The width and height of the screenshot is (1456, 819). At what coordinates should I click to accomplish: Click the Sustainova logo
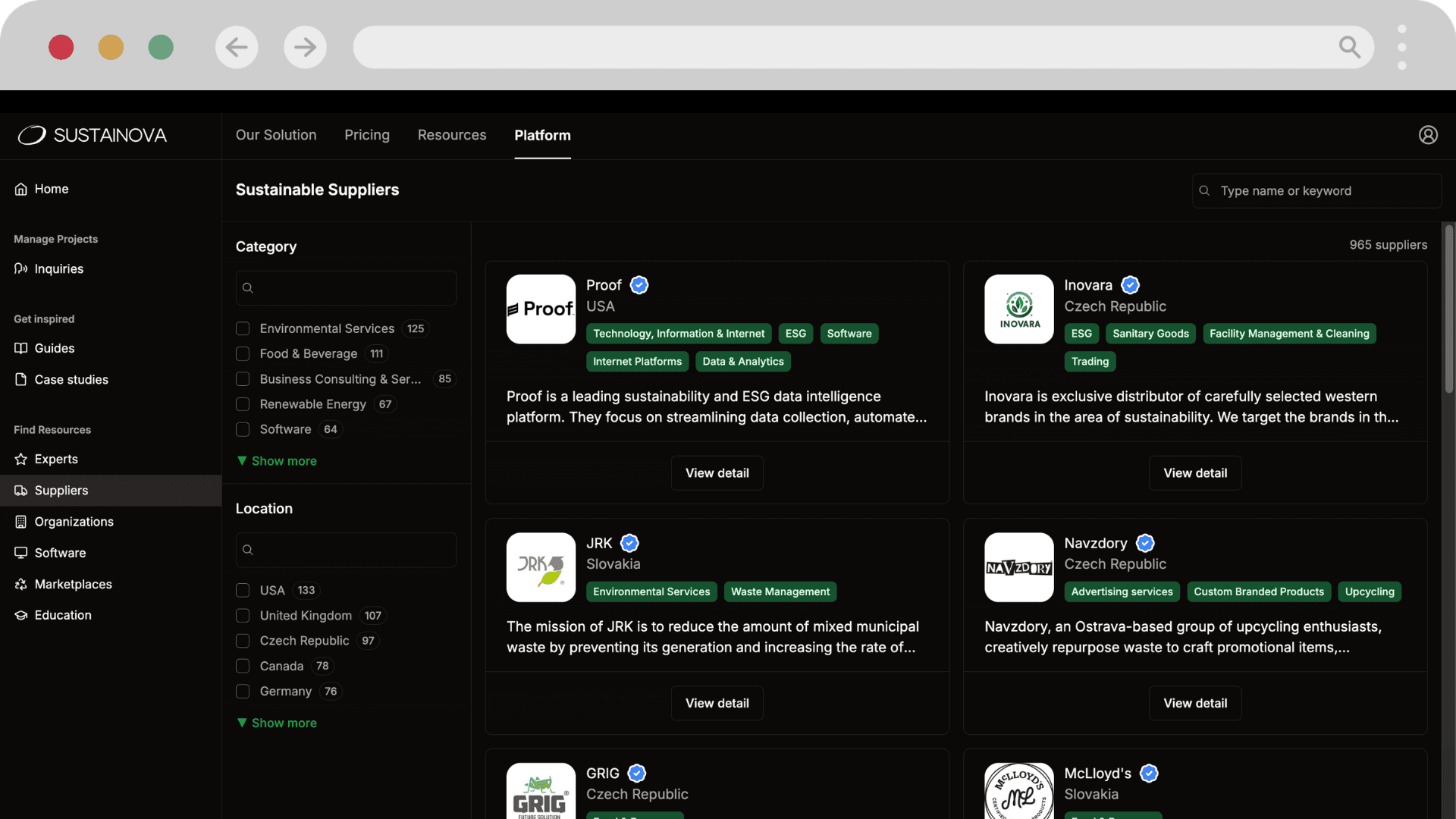click(x=93, y=135)
